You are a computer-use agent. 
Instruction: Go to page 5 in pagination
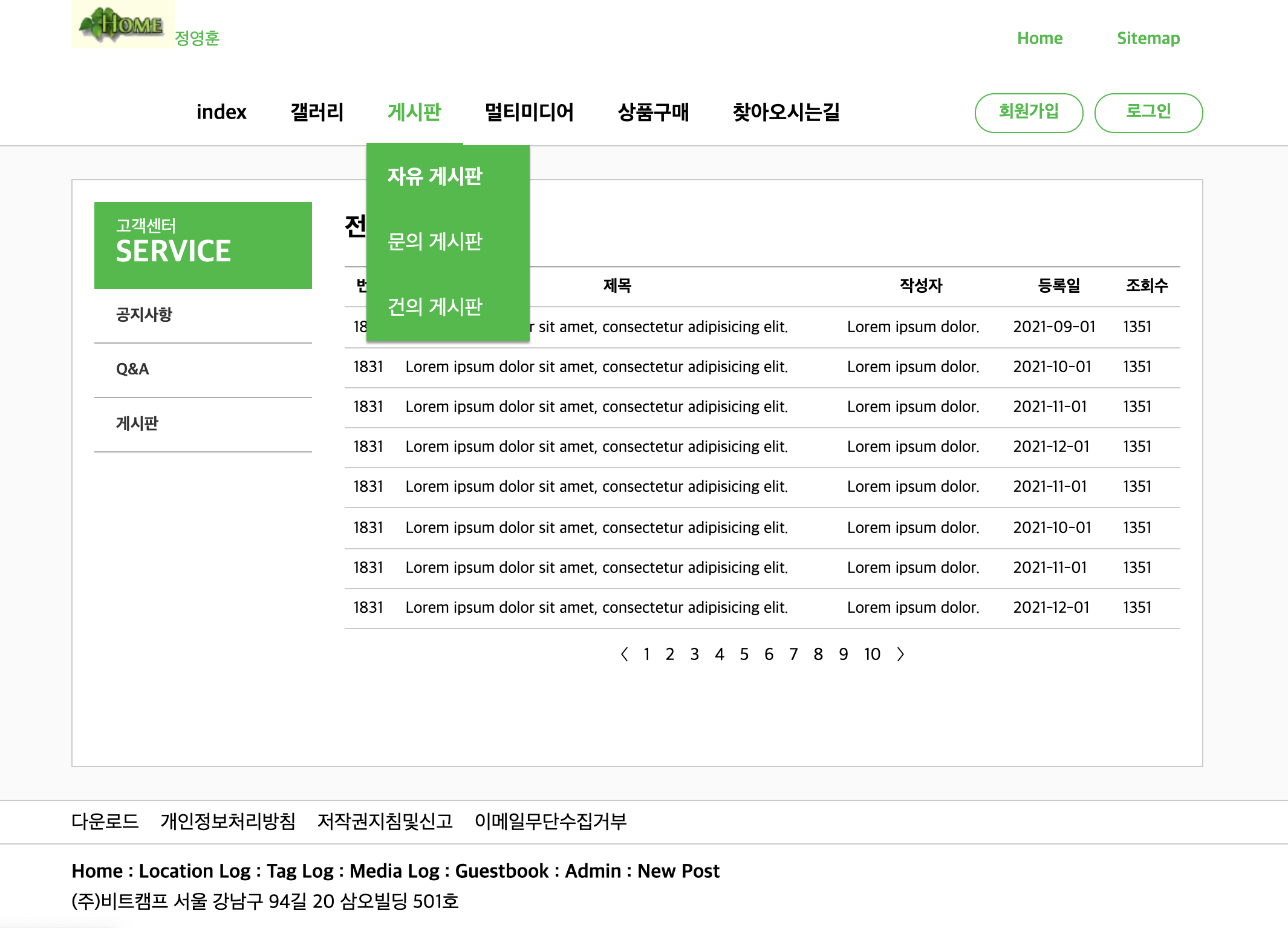[744, 654]
